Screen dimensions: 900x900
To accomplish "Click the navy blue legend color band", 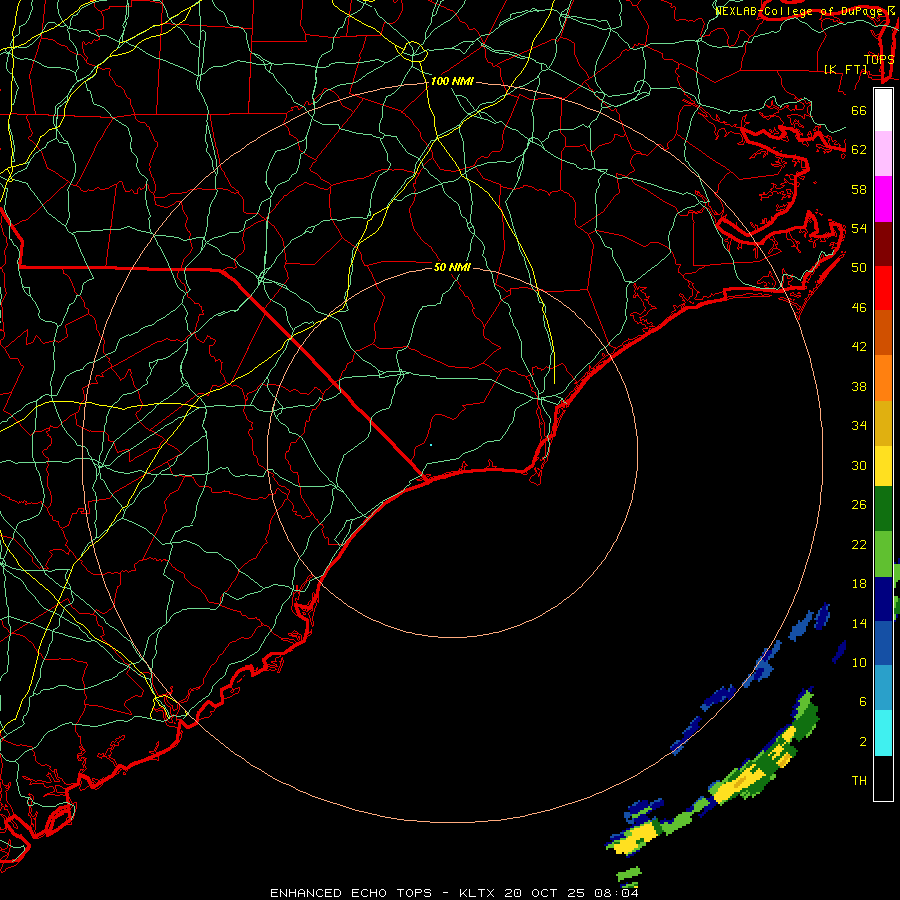I will click(883, 599).
